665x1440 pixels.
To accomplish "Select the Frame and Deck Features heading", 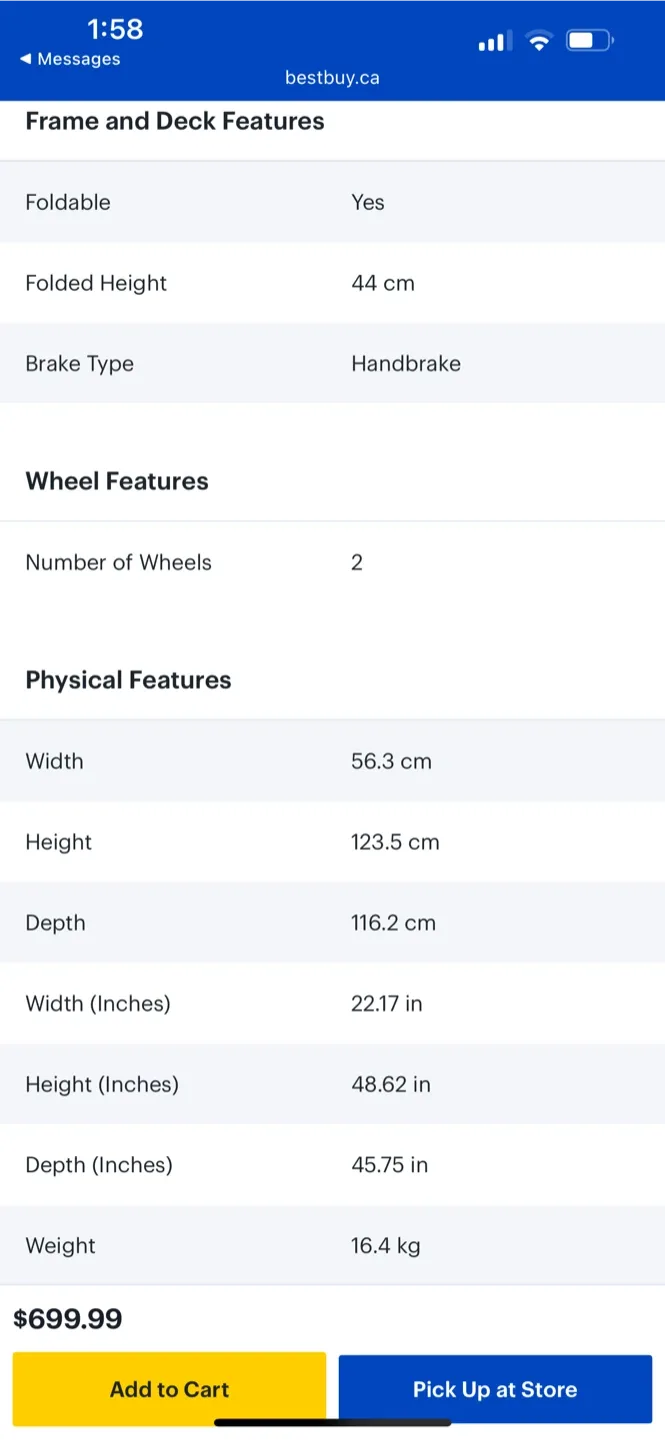I will point(174,121).
